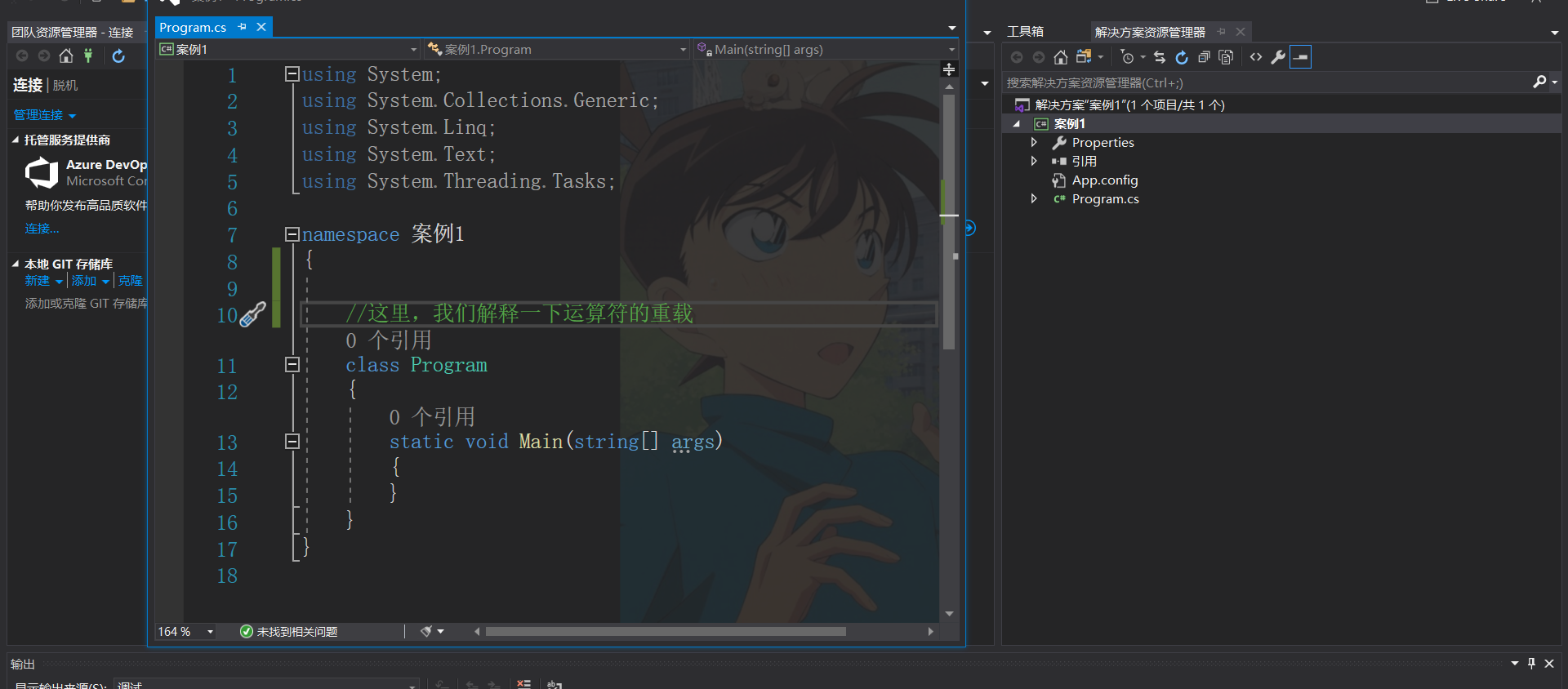Click the 未找到相关问题 status indicator
Image resolution: width=1568 pixels, height=689 pixels.
point(289,631)
